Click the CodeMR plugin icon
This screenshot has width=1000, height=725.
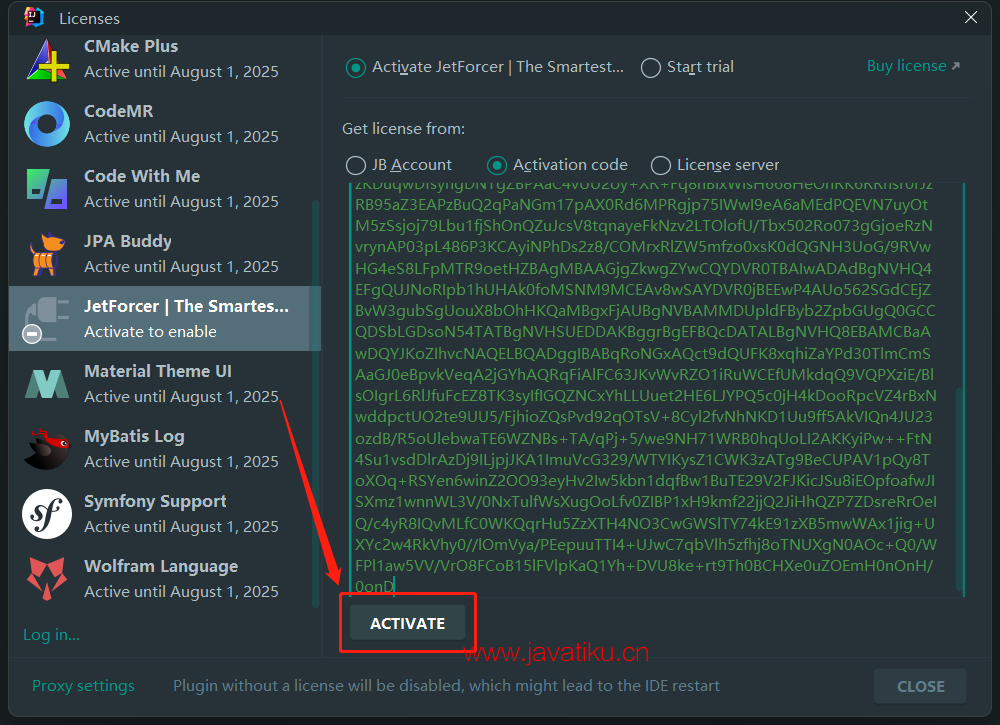coord(47,124)
